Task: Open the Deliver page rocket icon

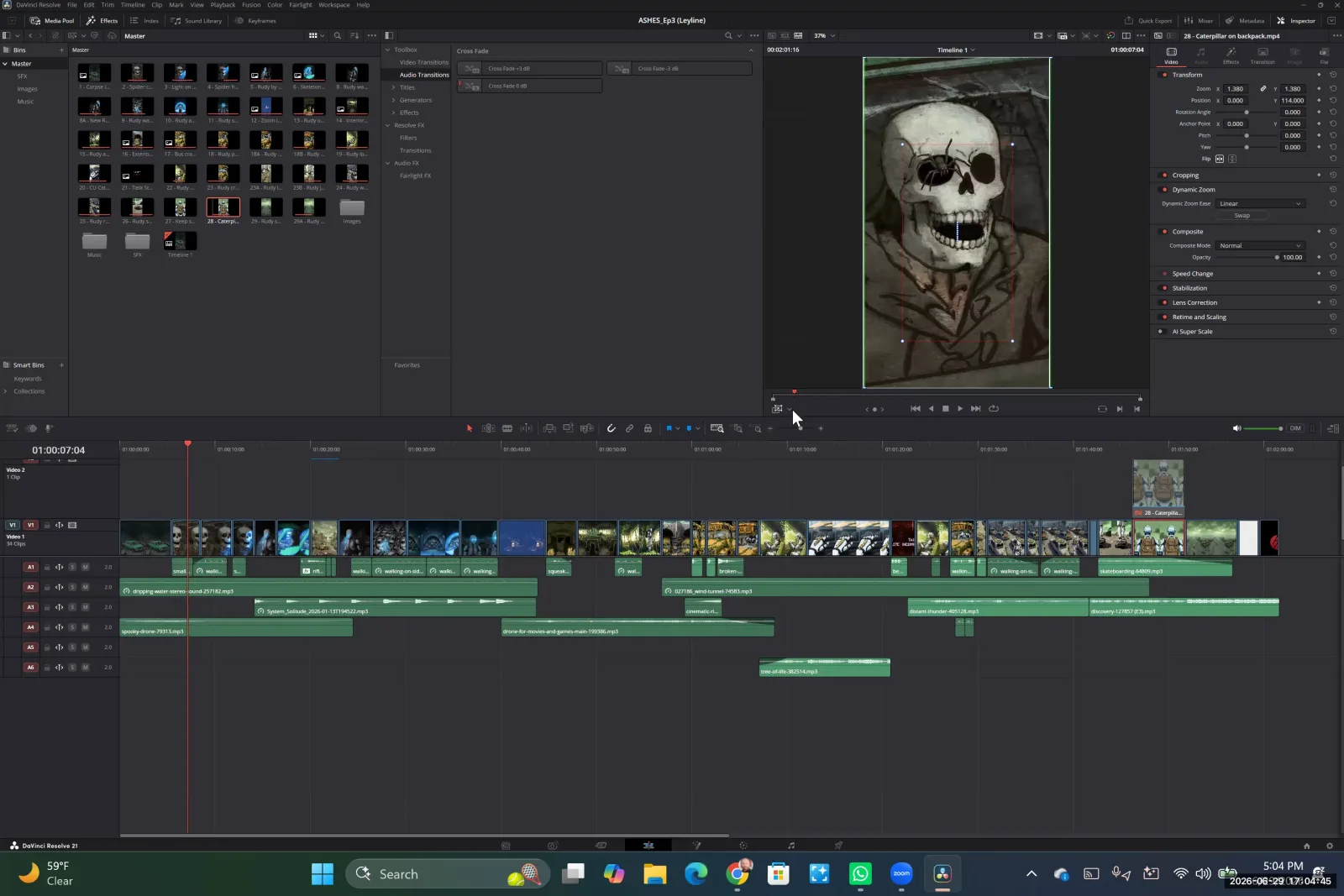Action: pyautogui.click(x=838, y=846)
